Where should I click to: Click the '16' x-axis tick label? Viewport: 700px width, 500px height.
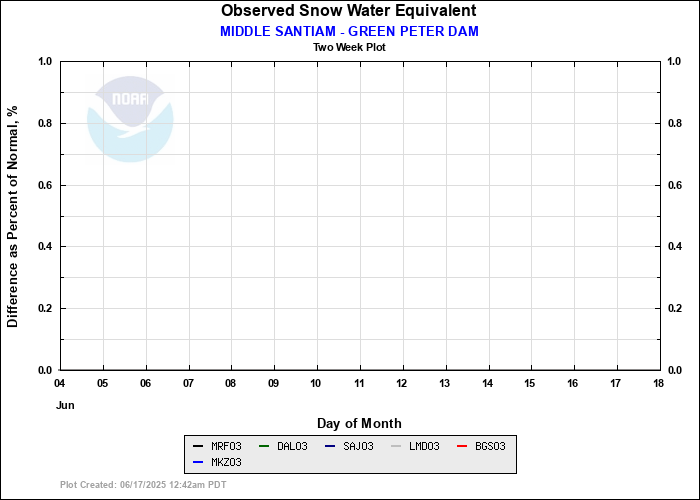click(x=573, y=383)
